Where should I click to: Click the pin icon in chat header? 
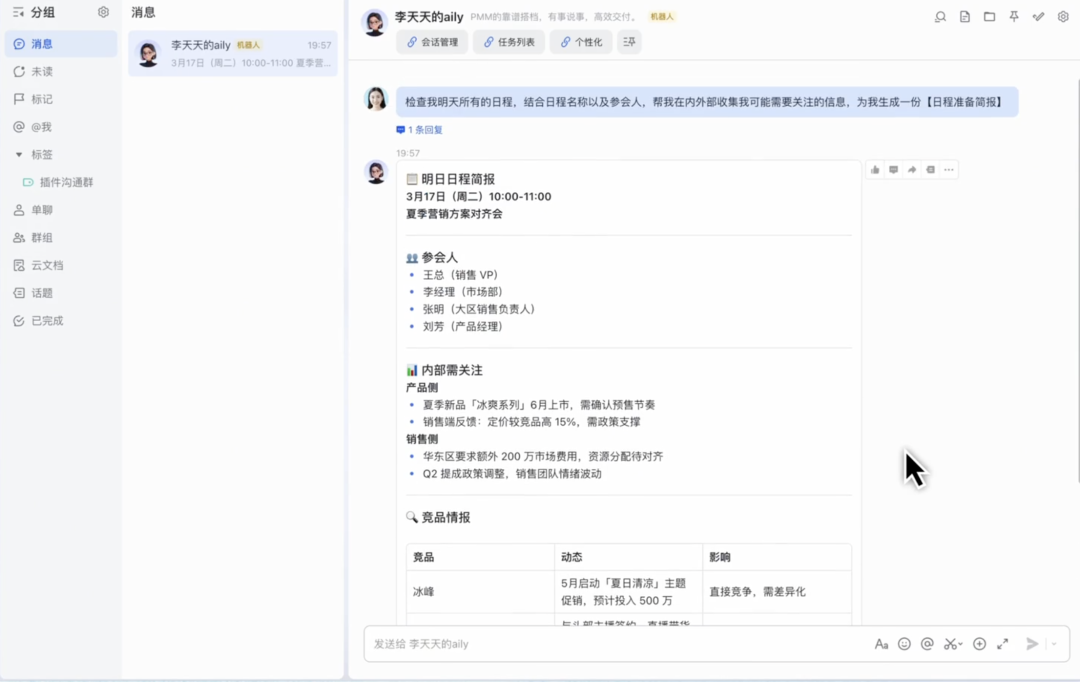coord(1014,17)
